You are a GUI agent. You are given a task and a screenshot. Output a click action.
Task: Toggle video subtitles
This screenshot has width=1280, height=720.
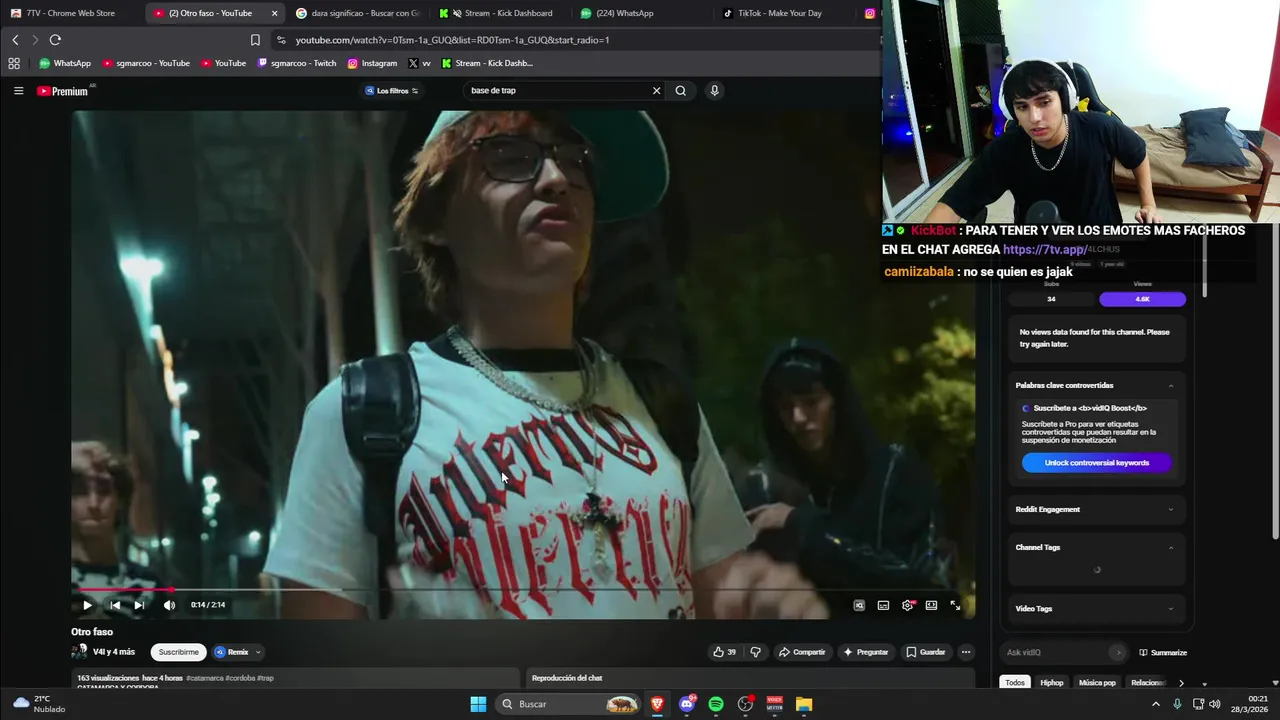[883, 605]
